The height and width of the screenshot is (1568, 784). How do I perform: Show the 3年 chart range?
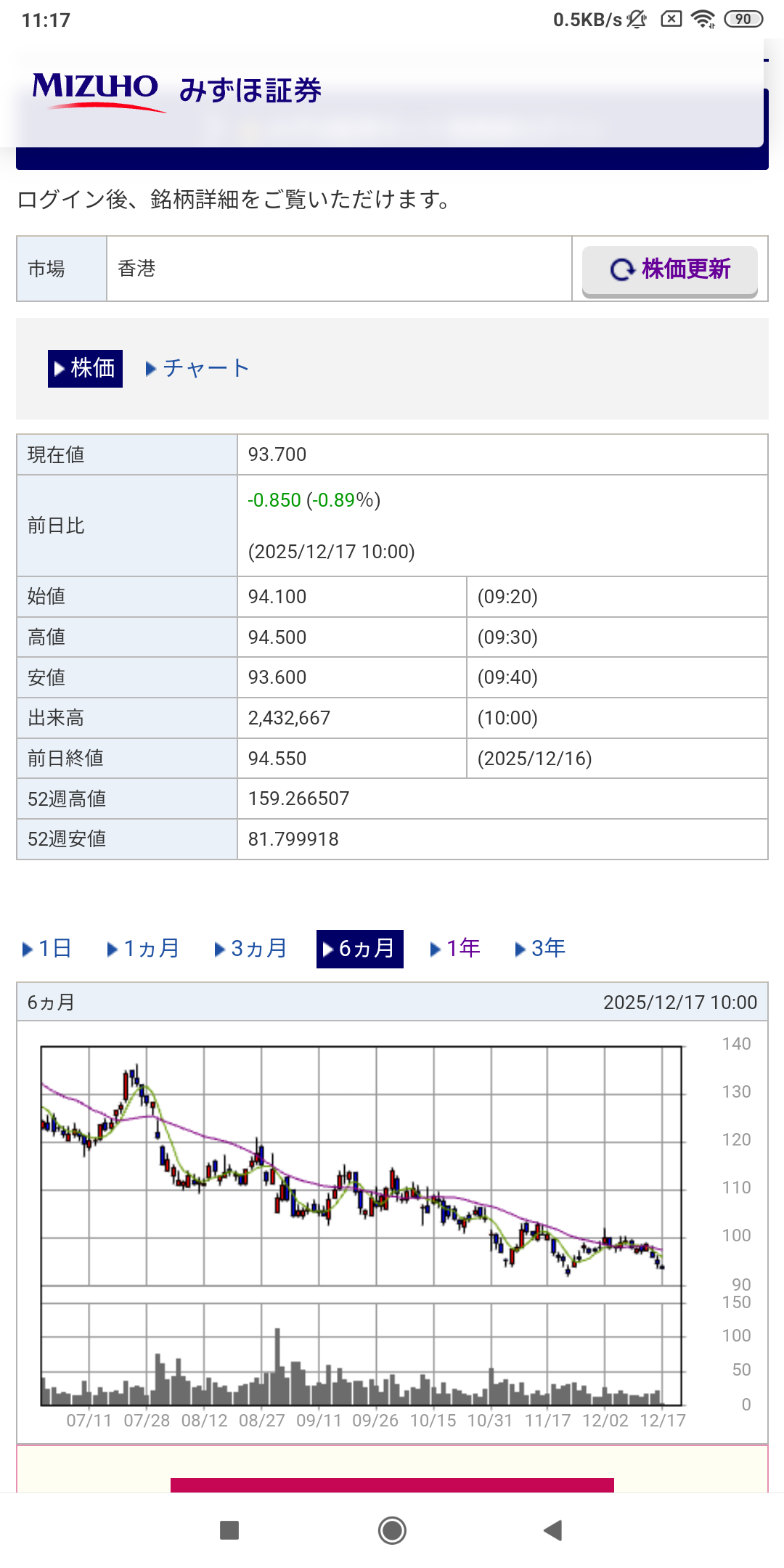(541, 949)
